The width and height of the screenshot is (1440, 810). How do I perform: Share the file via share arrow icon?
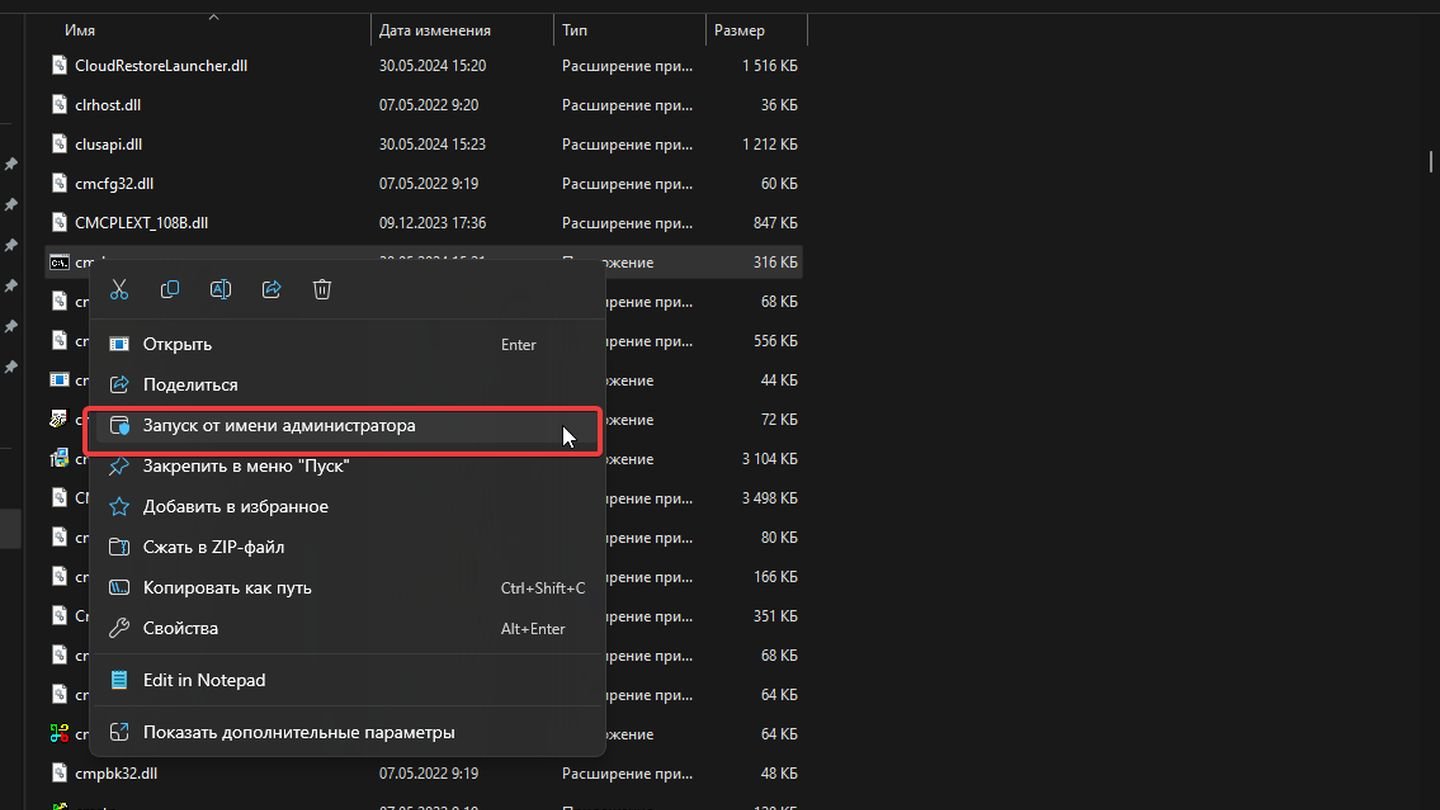271,290
